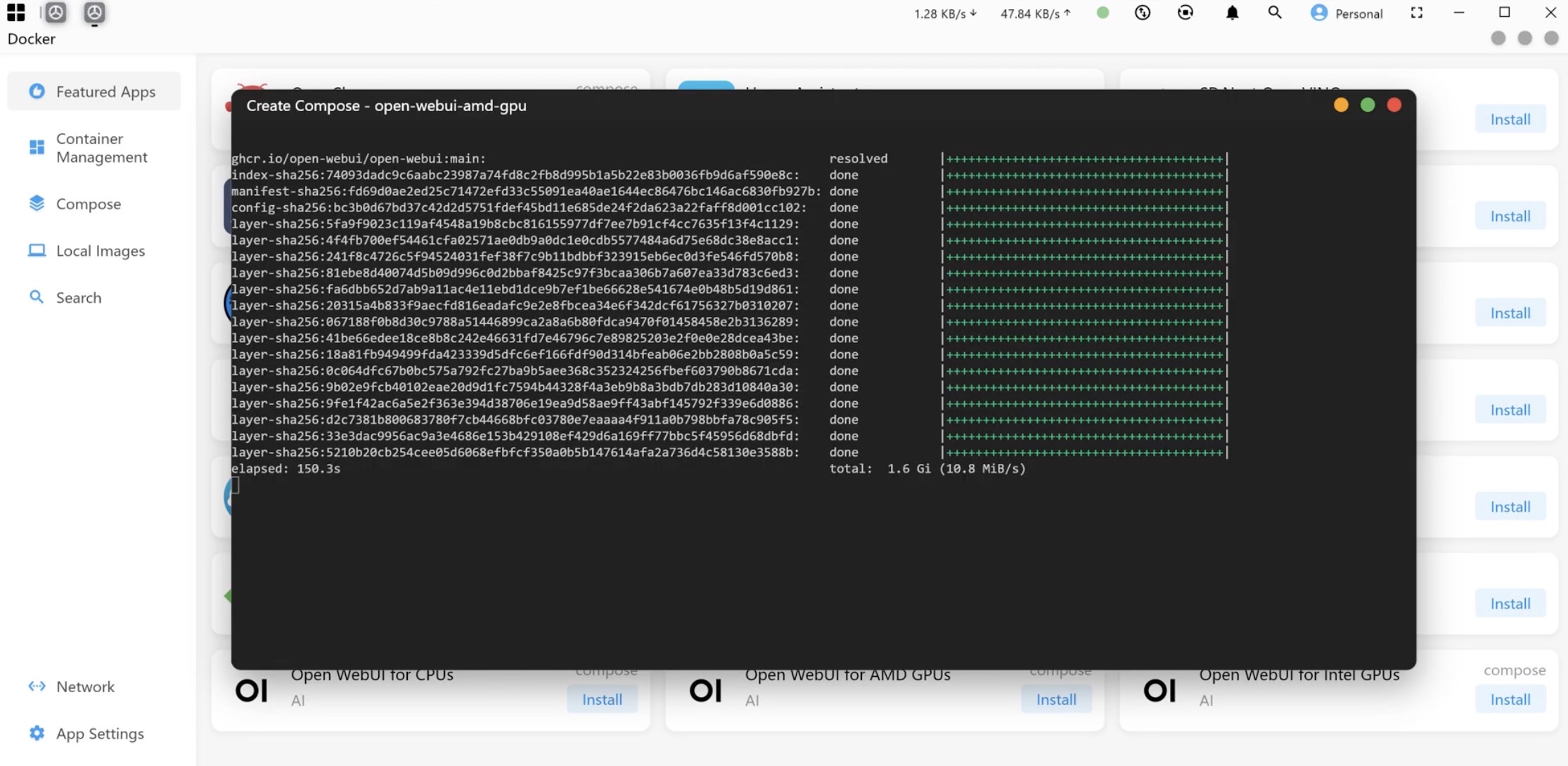This screenshot has width=1568, height=766.
Task: Click the Open WebUI for AMD GPUs title
Action: coord(847,675)
